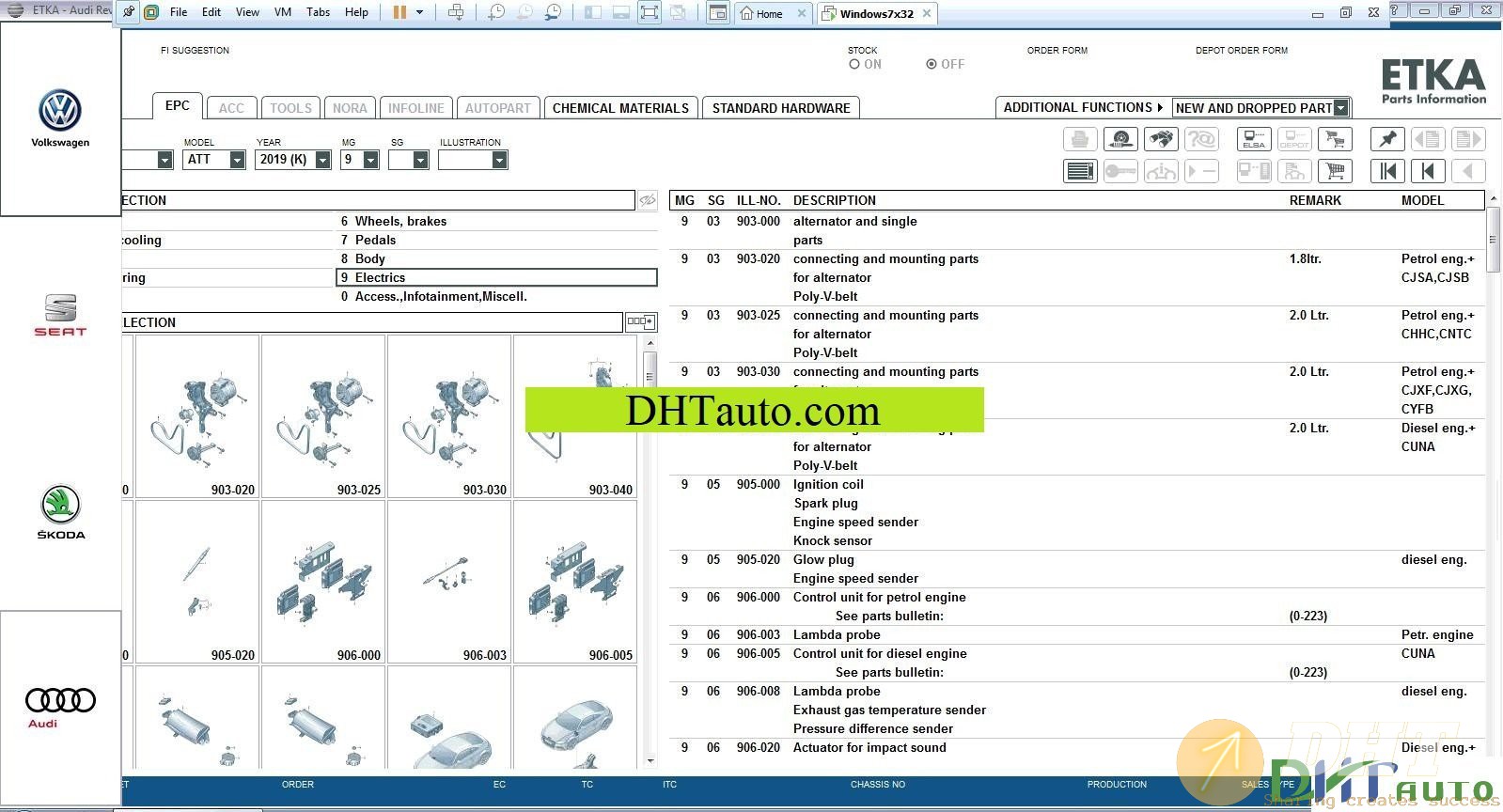Open the binoculars search tool

[x=1161, y=139]
